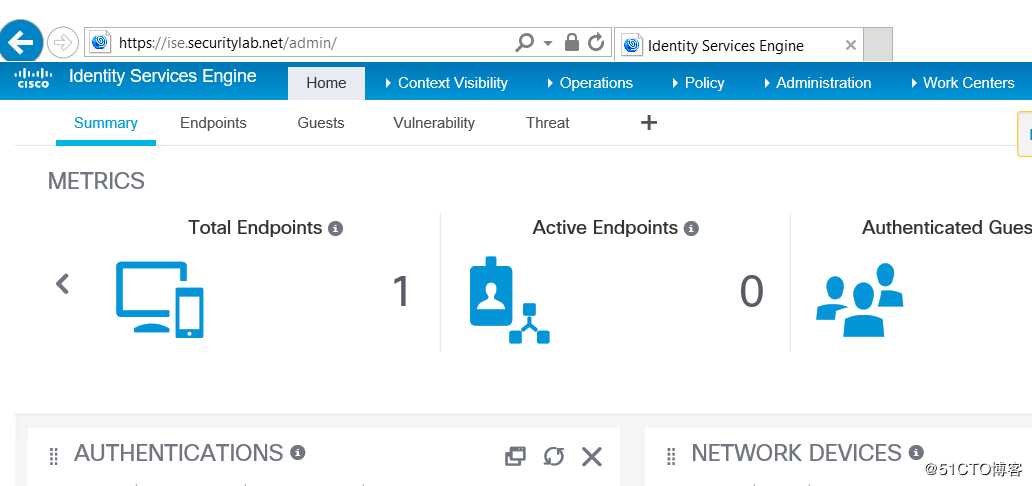Click the Active Endpoints badge icon
Viewport: 1032px width, 486px height.
[509, 300]
